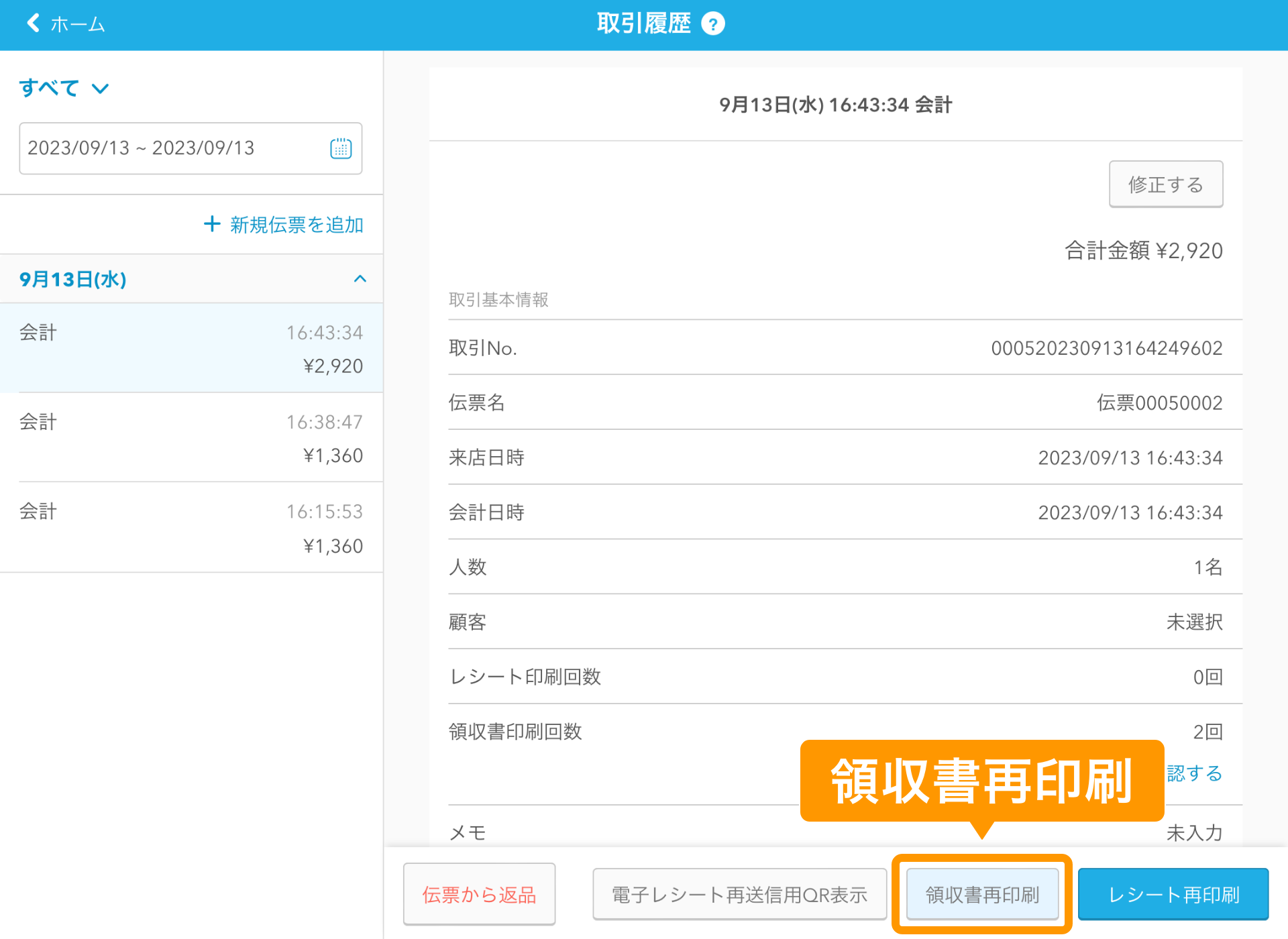
Task: Click the 修正する button
Action: [x=1166, y=184]
